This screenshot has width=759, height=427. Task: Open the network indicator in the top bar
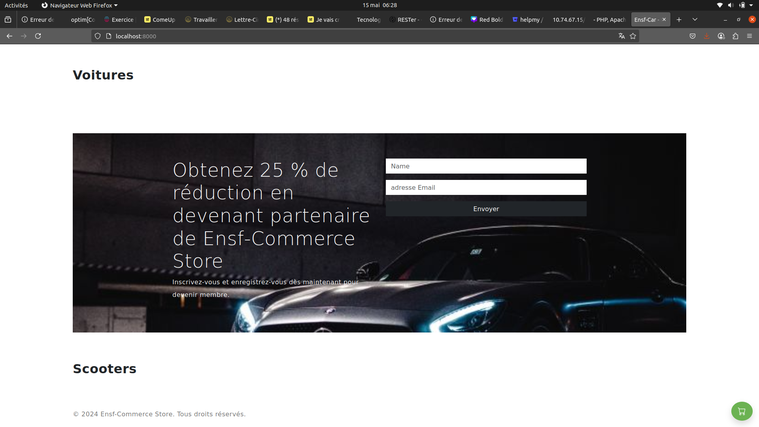click(720, 5)
